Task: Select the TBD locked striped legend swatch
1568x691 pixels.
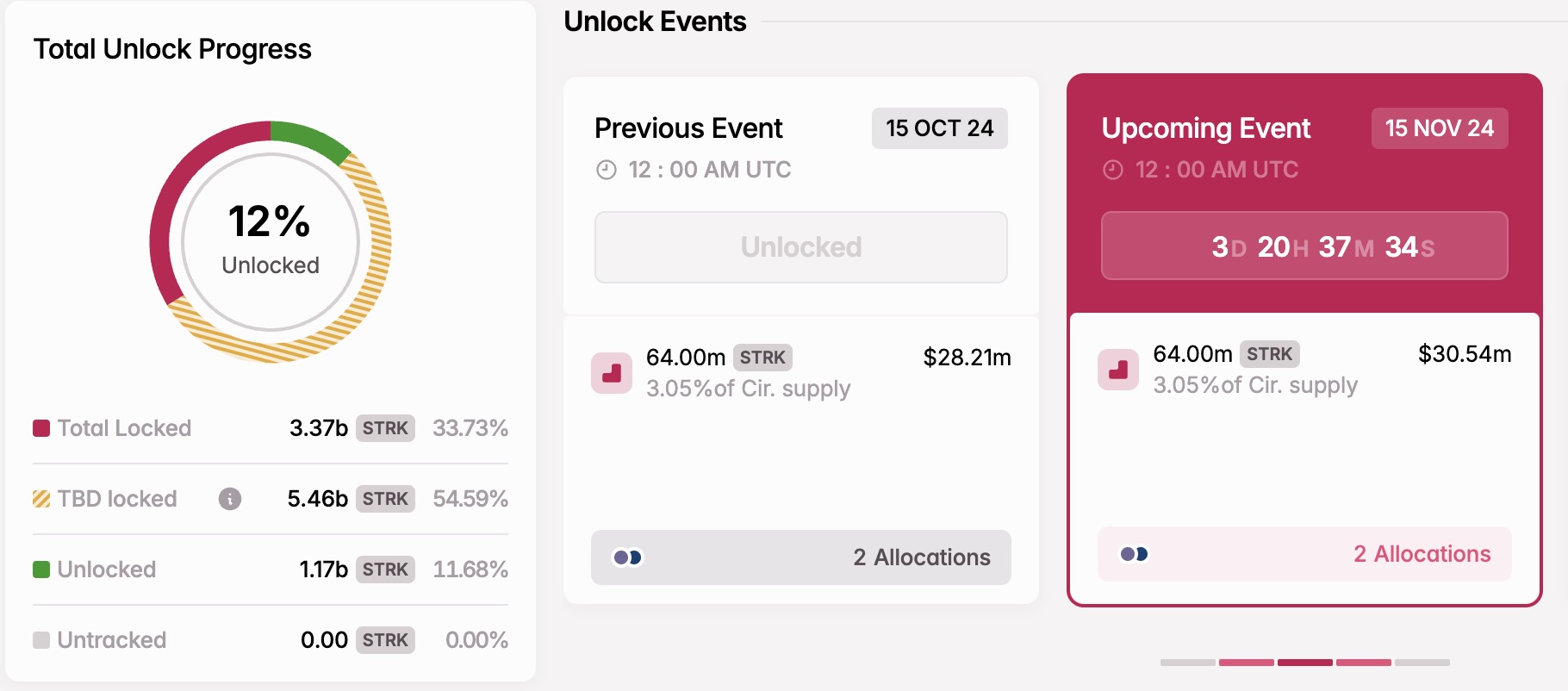Action: click(41, 499)
